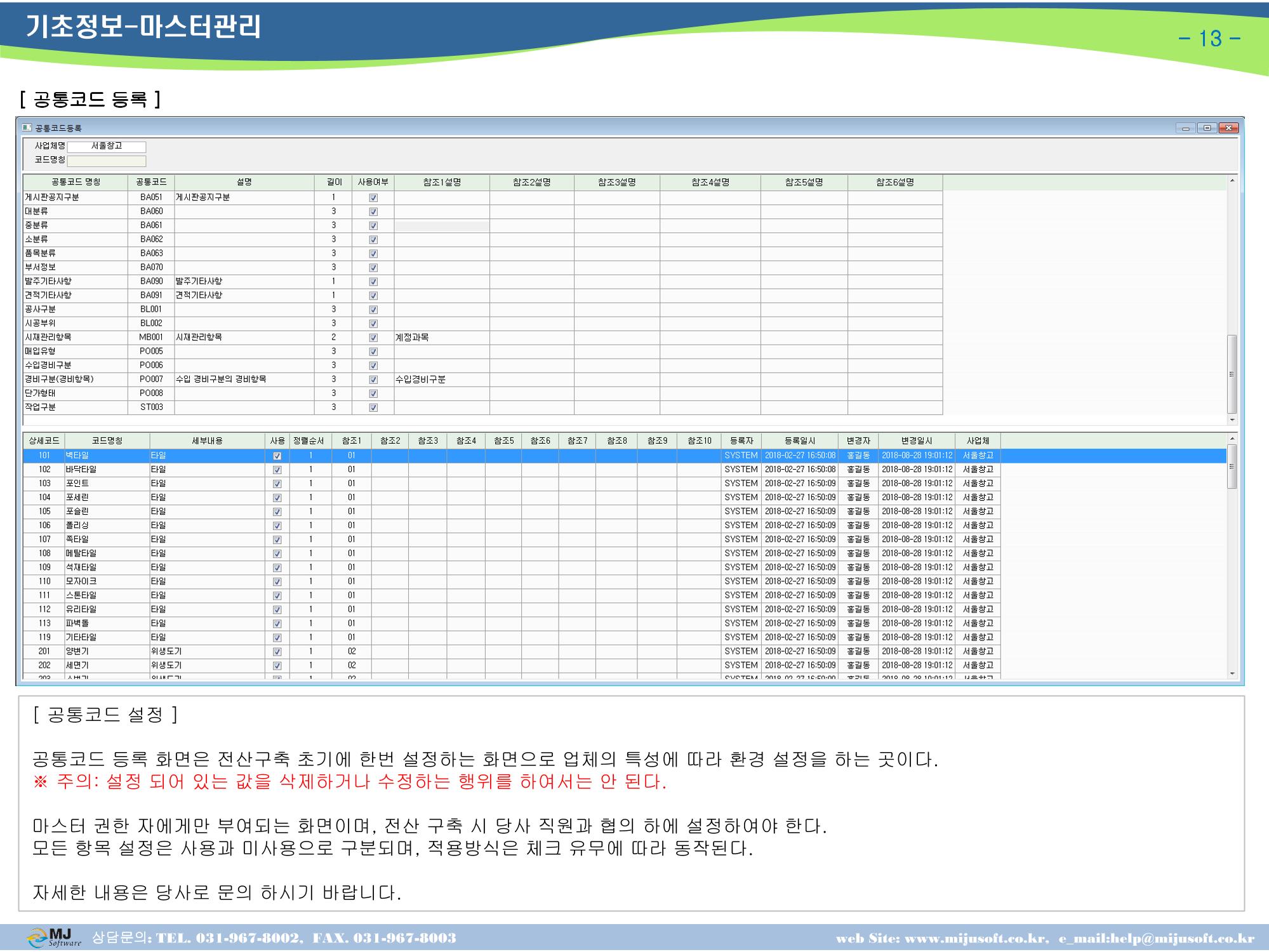The image size is (1269, 952).
Task: Select the 수입경비구분 row name cell
Action: click(76, 365)
